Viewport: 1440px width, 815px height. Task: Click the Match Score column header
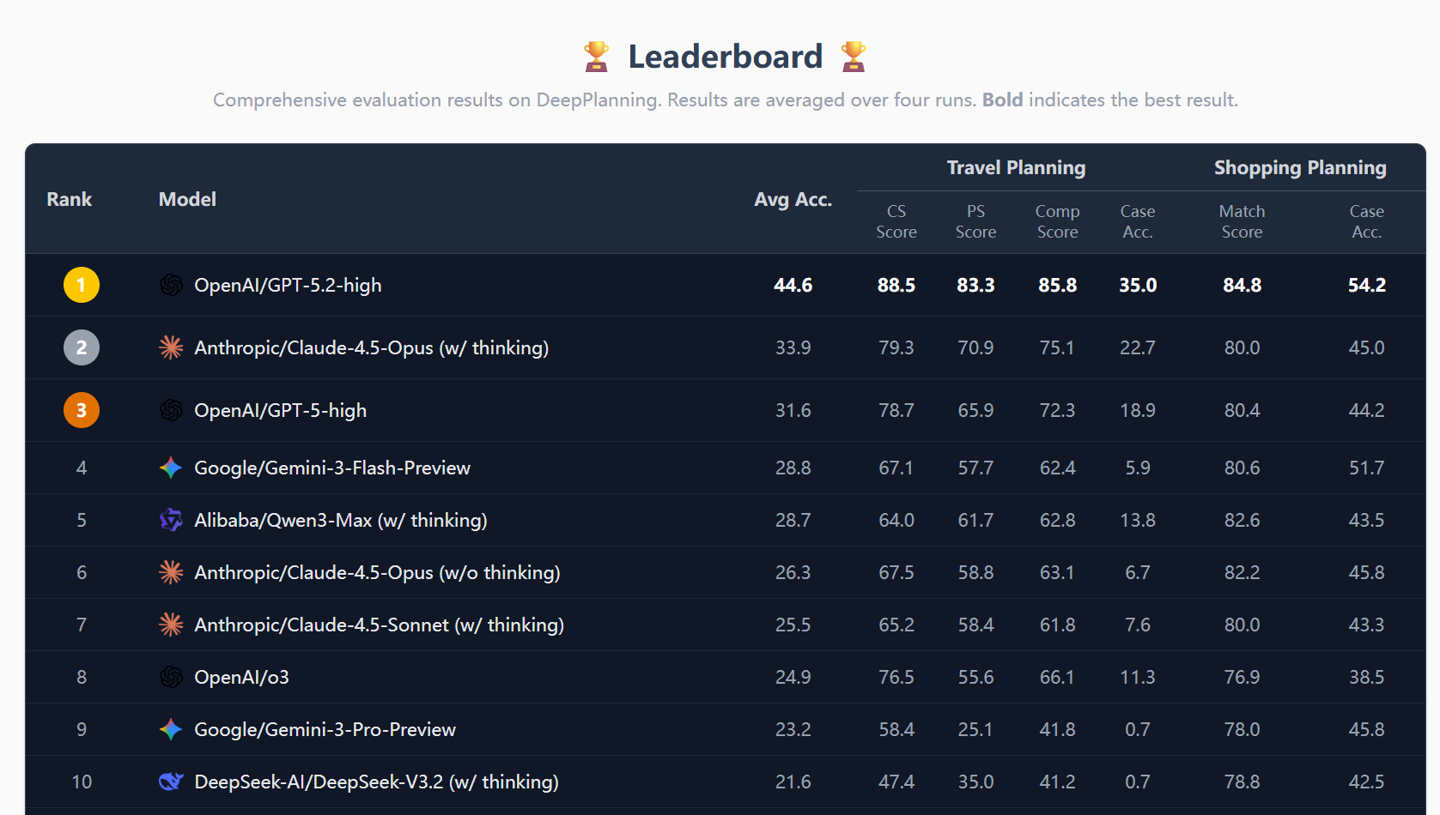pyautogui.click(x=1242, y=221)
